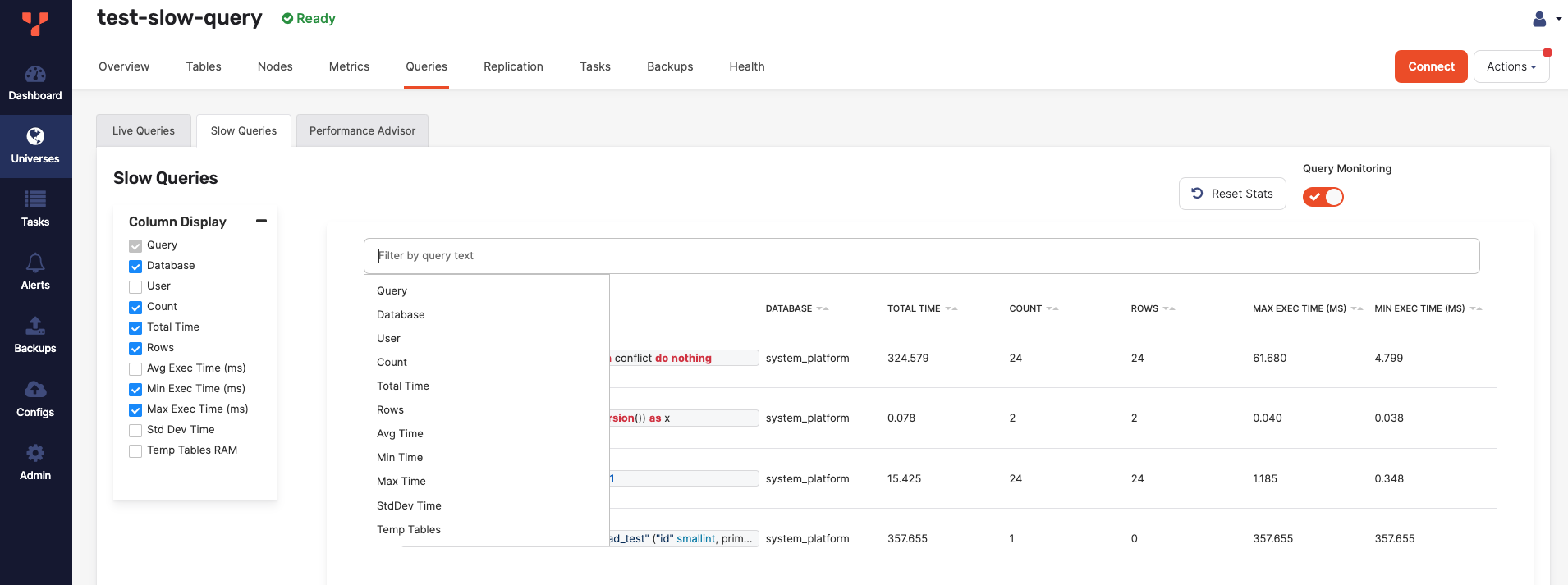The image size is (1568, 585).
Task: Open the Performance Advisor tab
Action: click(362, 131)
